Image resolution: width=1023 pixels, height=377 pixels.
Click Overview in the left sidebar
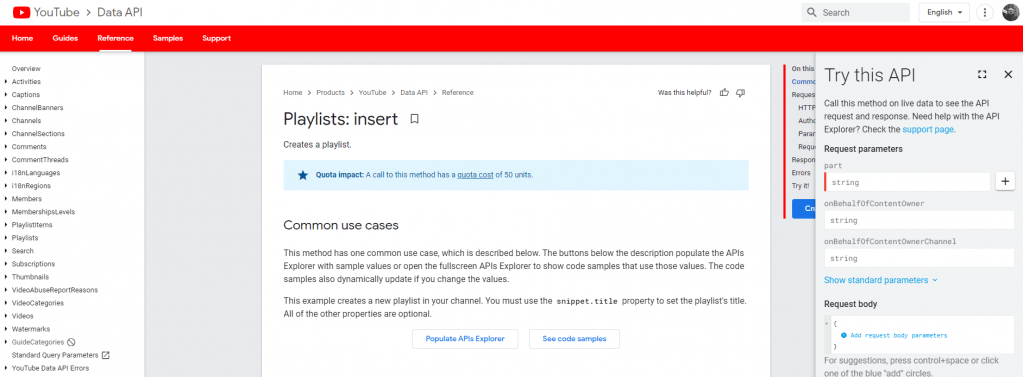26,68
